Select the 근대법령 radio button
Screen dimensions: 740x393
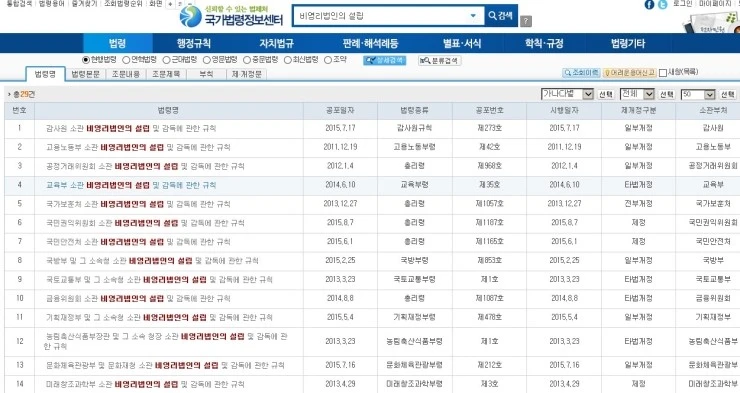(x=166, y=60)
